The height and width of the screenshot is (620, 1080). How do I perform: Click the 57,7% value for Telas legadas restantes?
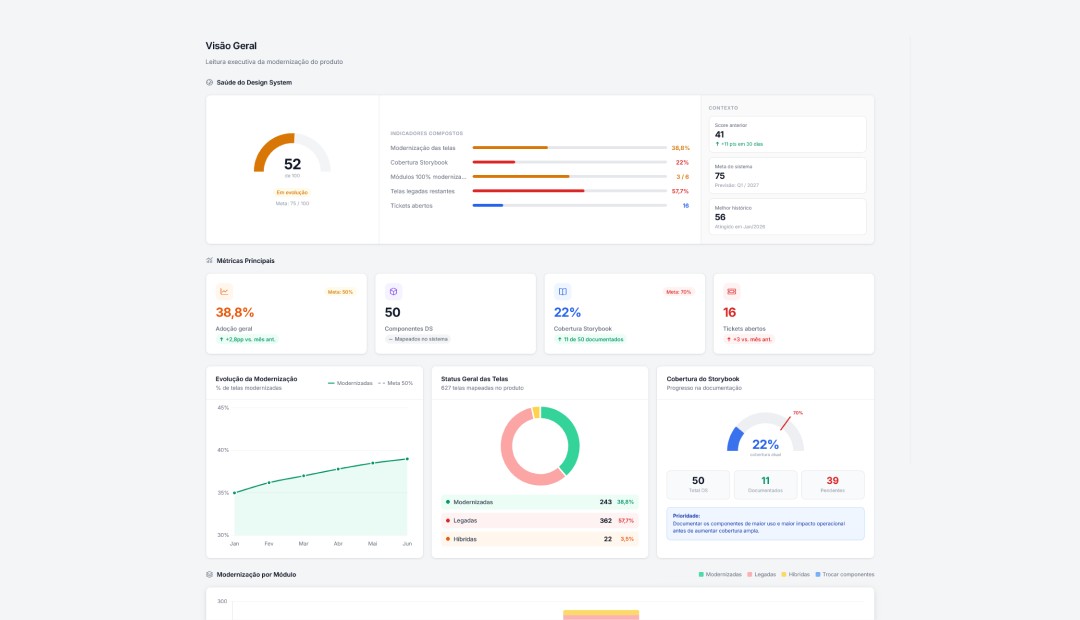680,192
